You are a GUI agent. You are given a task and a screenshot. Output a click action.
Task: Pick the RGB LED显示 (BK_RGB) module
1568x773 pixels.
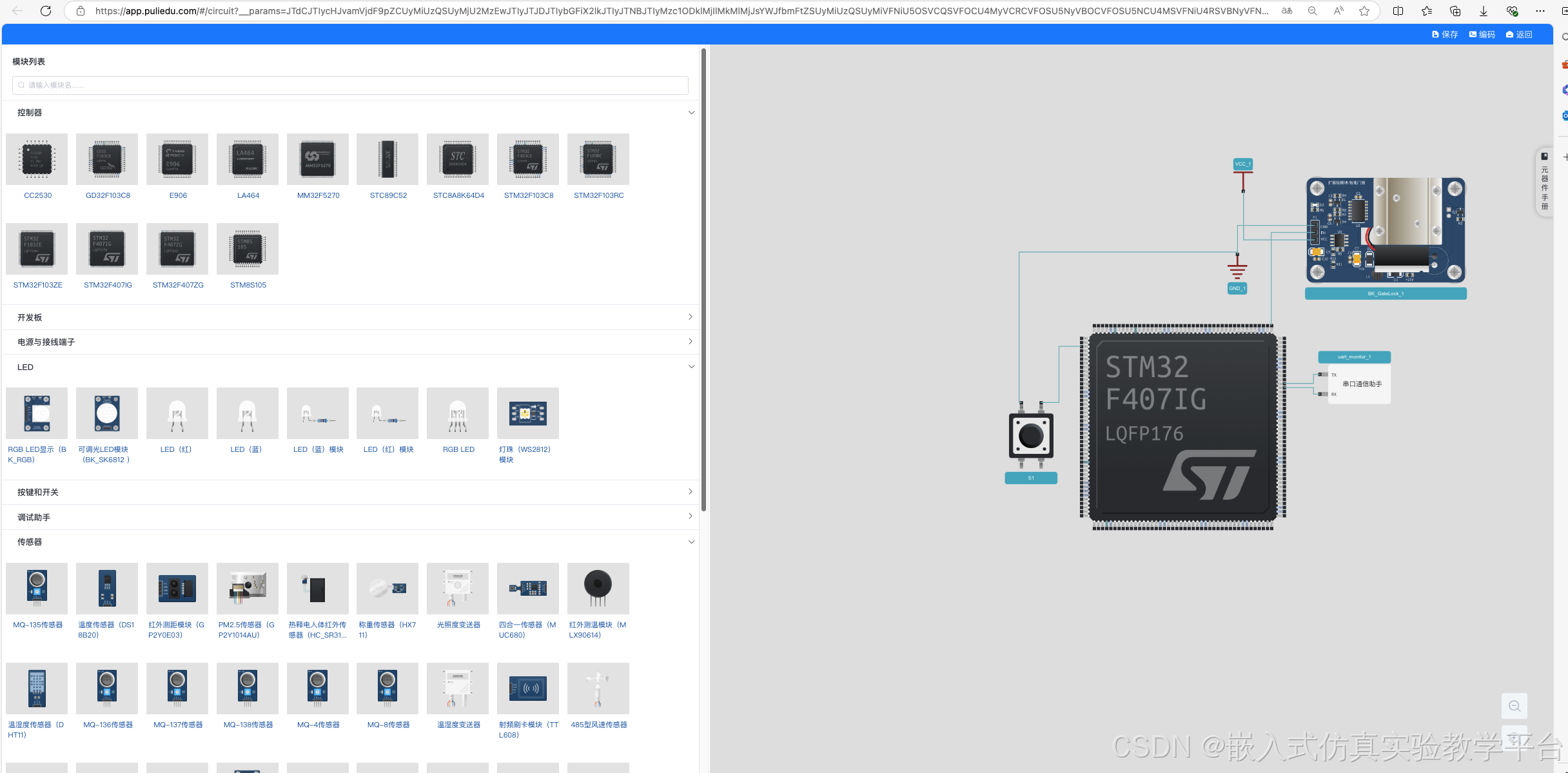[x=37, y=413]
